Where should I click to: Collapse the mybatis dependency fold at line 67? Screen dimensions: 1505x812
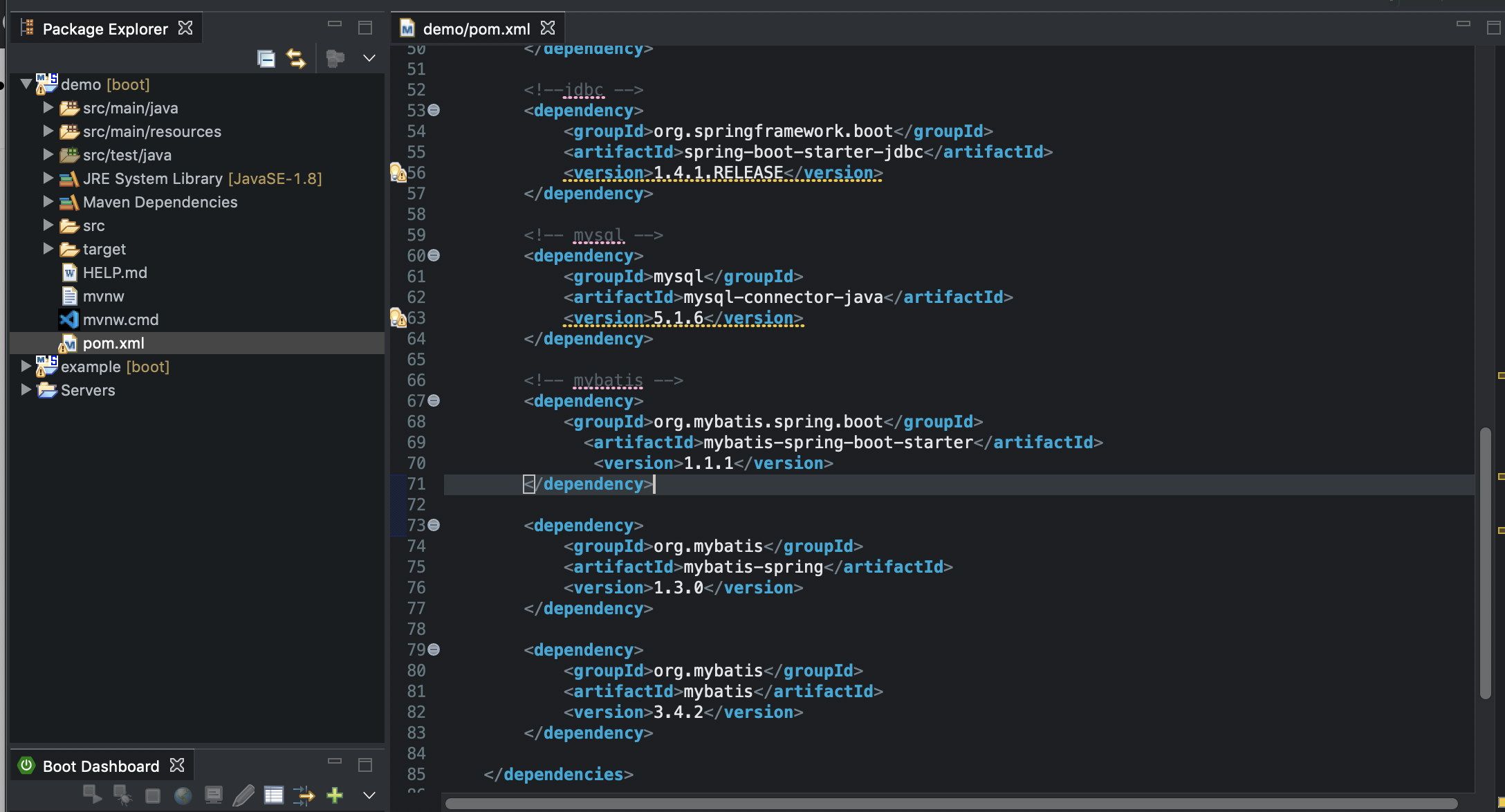click(434, 401)
